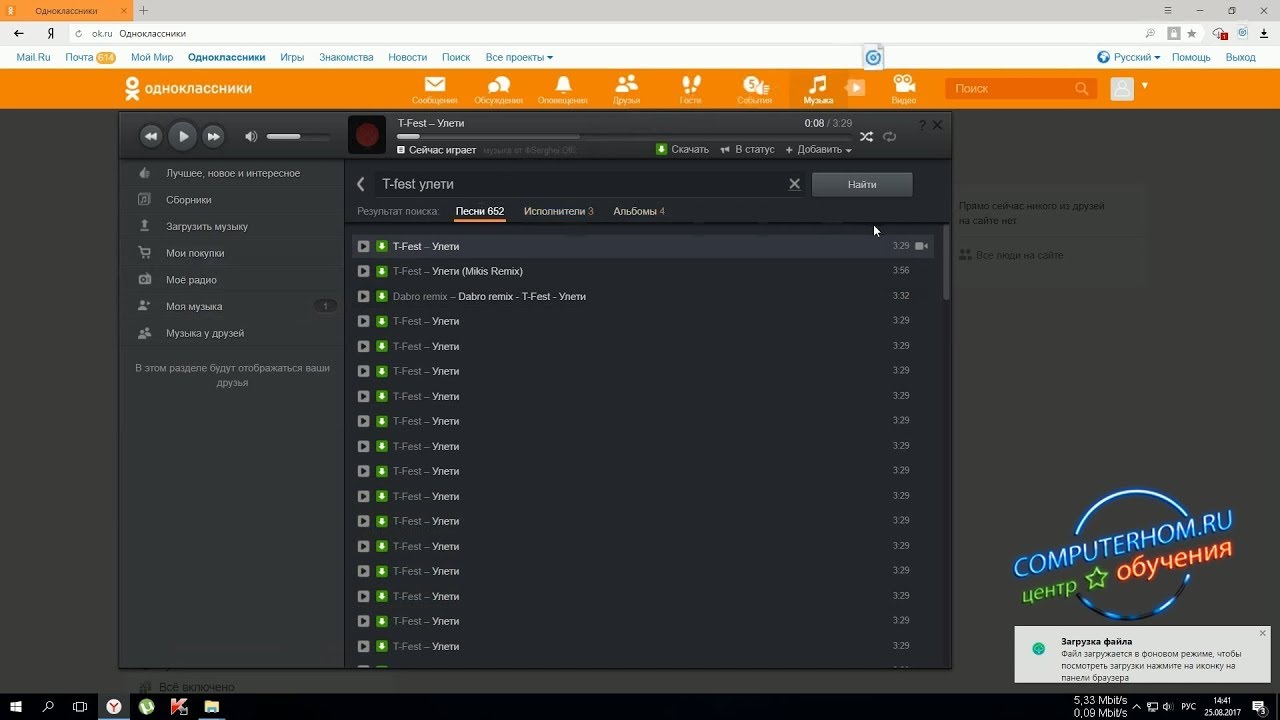Close the music player panel
Image resolution: width=1280 pixels, height=720 pixels.
(937, 125)
